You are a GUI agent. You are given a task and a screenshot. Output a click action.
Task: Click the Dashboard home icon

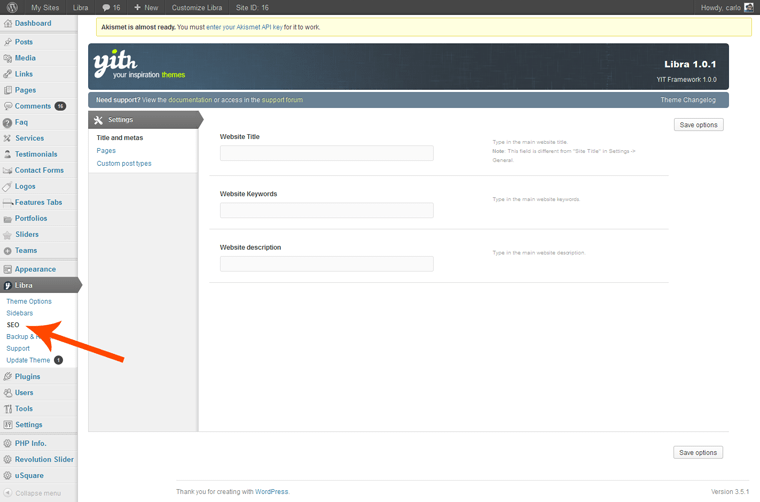tap(7, 23)
